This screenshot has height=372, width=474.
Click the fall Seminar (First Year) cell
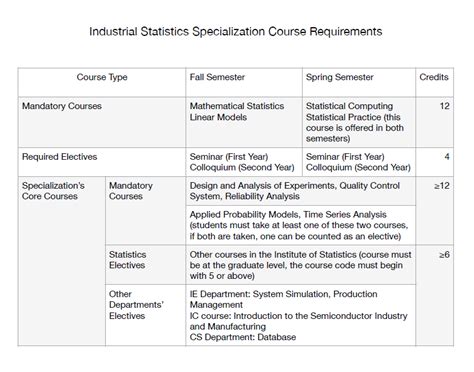(244, 162)
